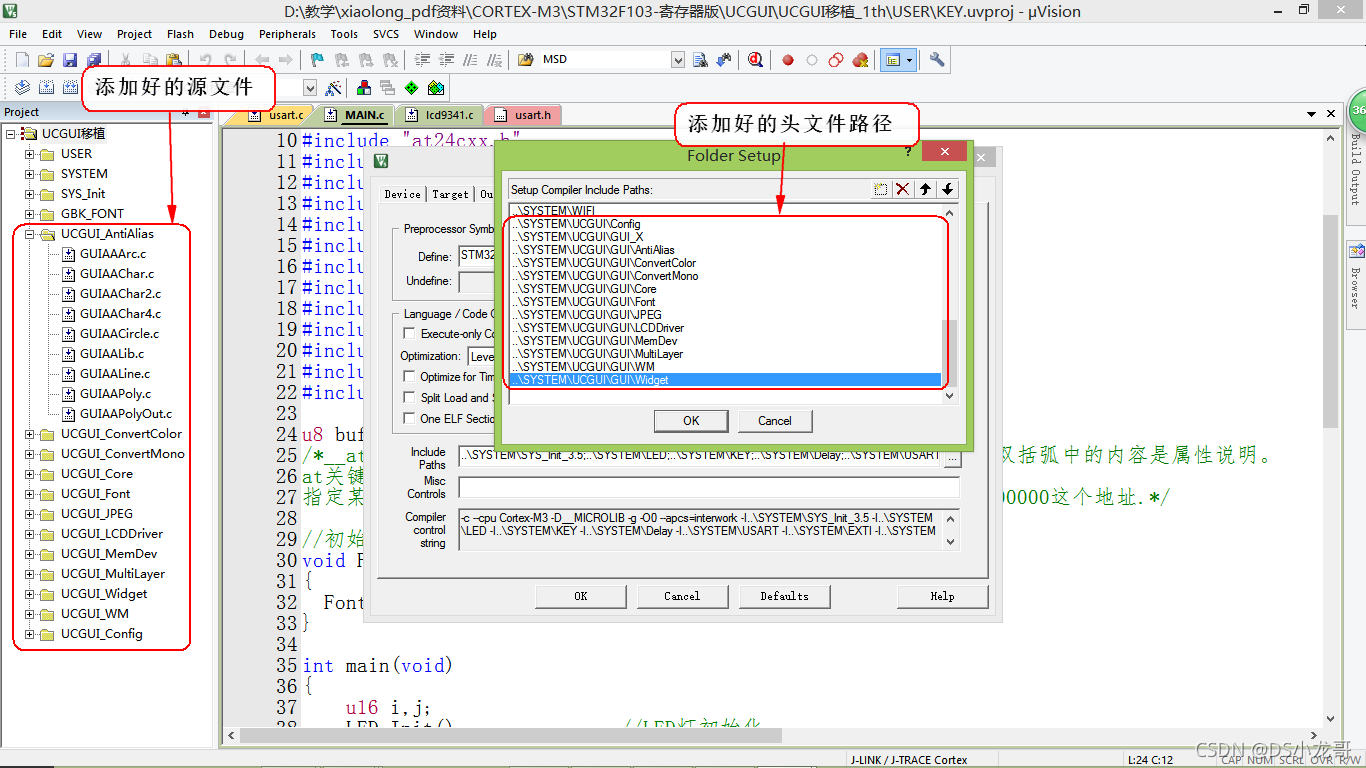The width and height of the screenshot is (1366, 768).
Task: Open the SVCS menu
Action: (x=386, y=34)
